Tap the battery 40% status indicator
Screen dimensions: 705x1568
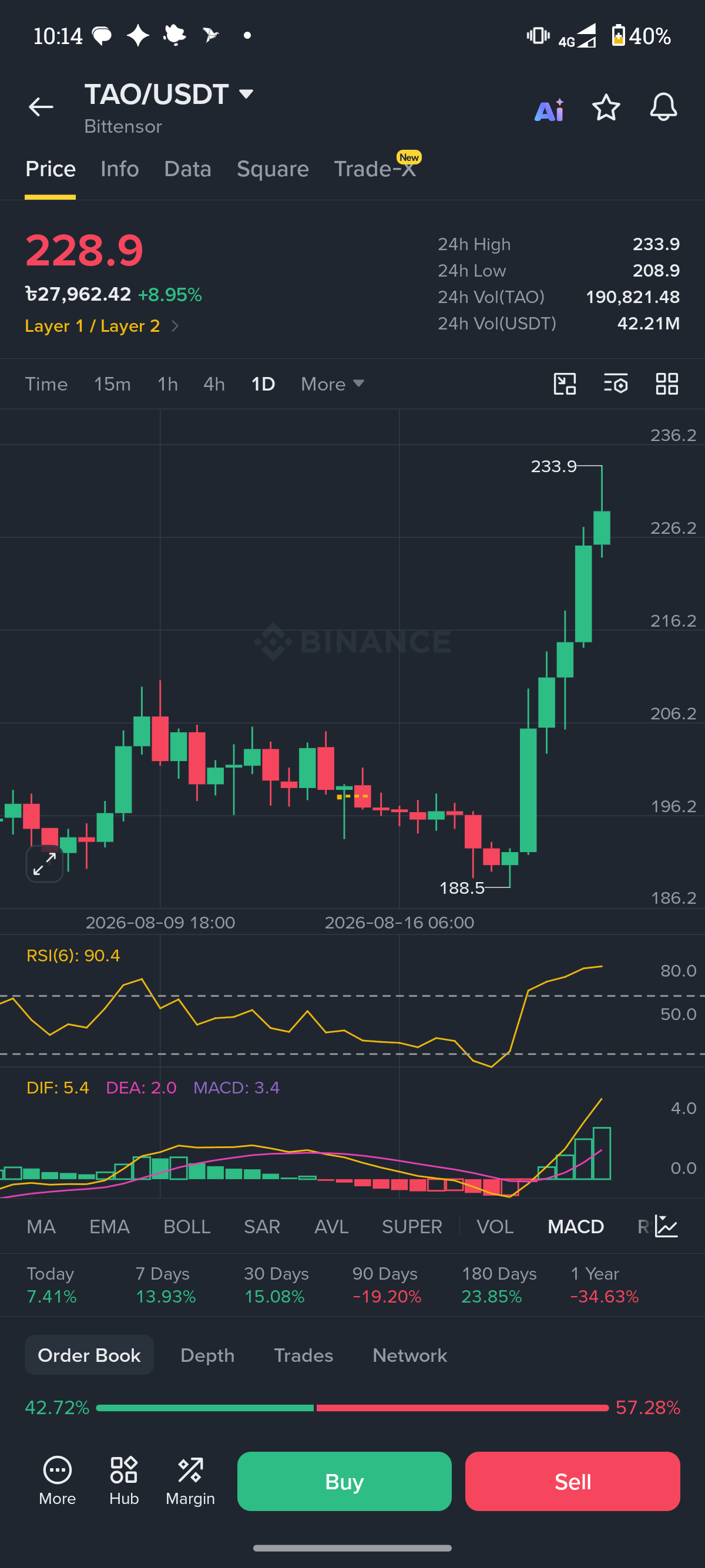click(x=640, y=36)
